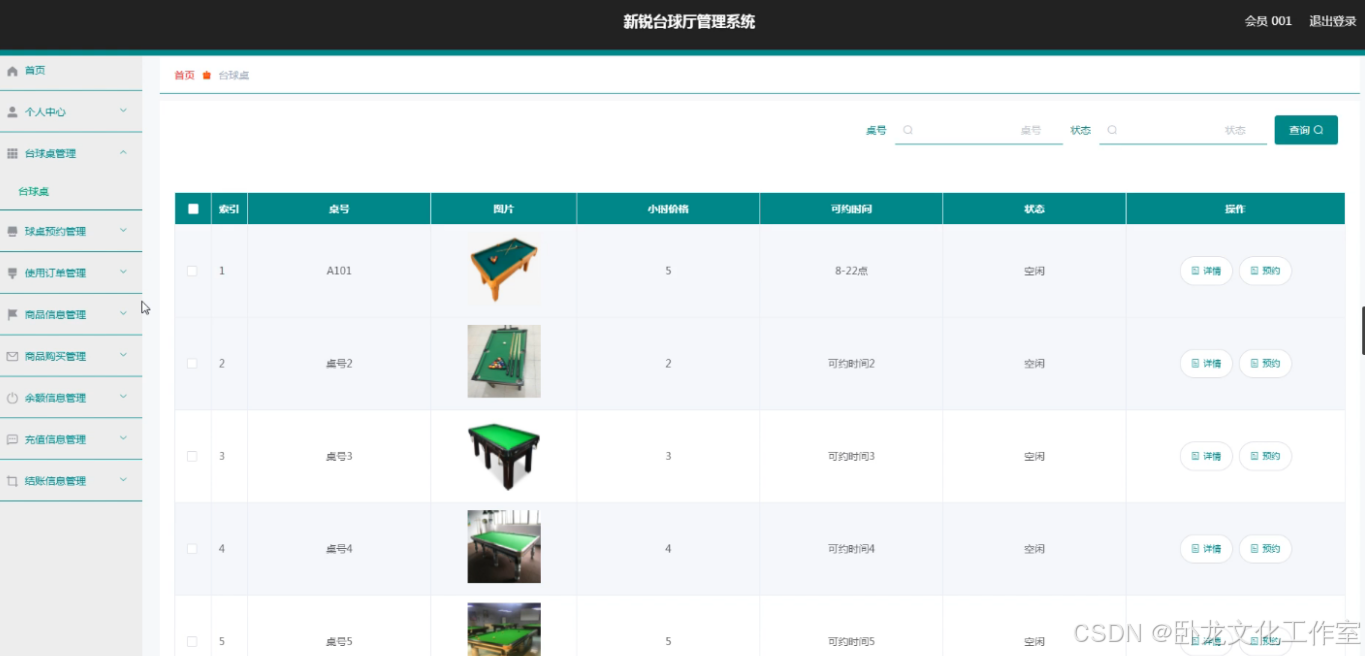
Task: Click 预约 for 桌号3
Action: [x=1265, y=456]
